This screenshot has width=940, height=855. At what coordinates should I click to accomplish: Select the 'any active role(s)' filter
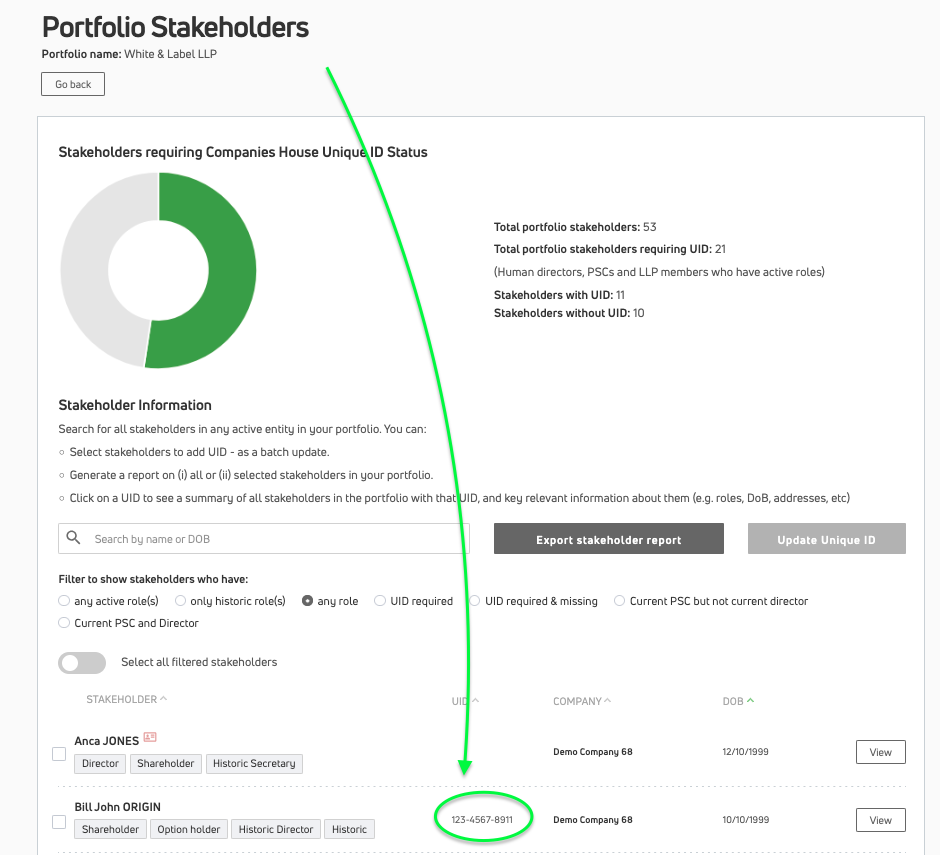65,601
